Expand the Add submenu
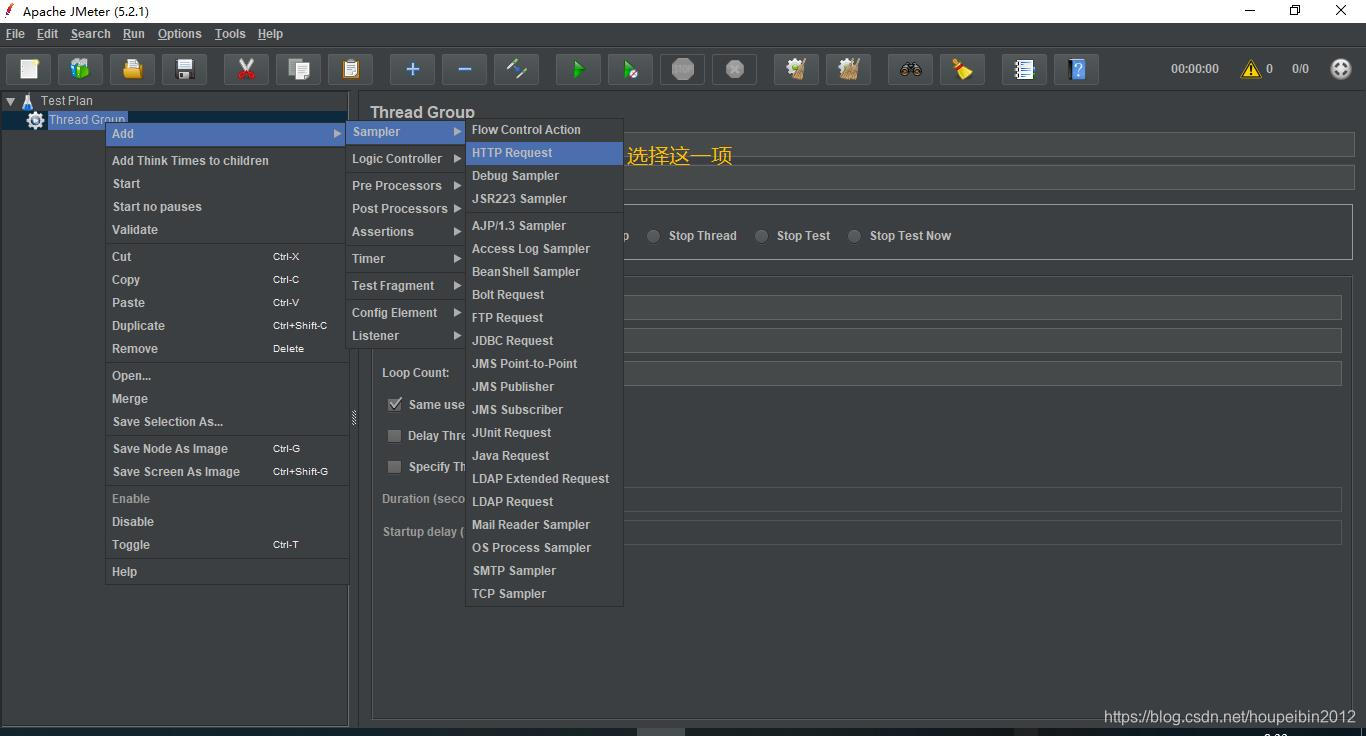This screenshot has width=1366, height=736. tap(227, 134)
